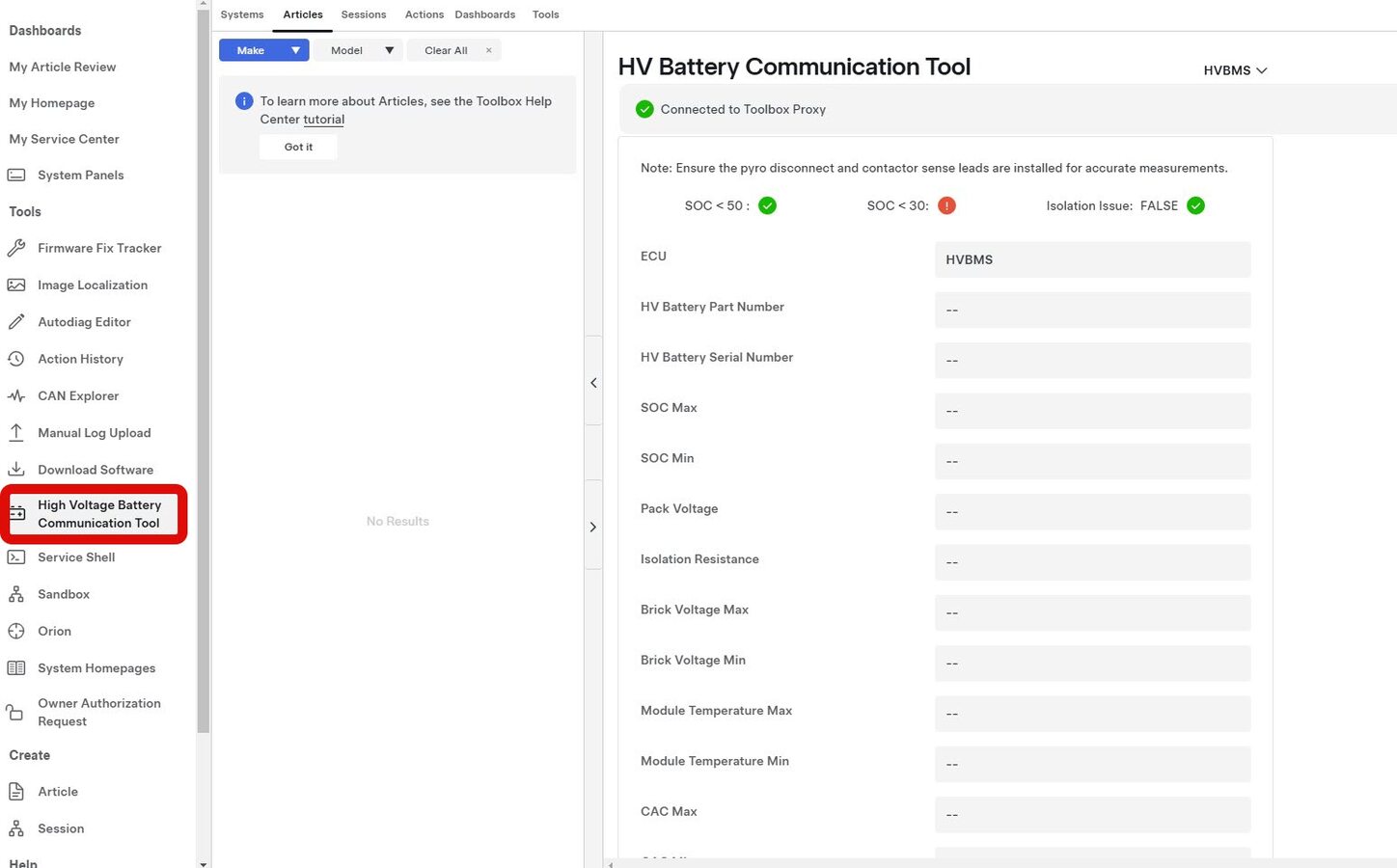Click the Firmware Fix Tracker wrench icon
The image size is (1397, 868).
(16, 248)
